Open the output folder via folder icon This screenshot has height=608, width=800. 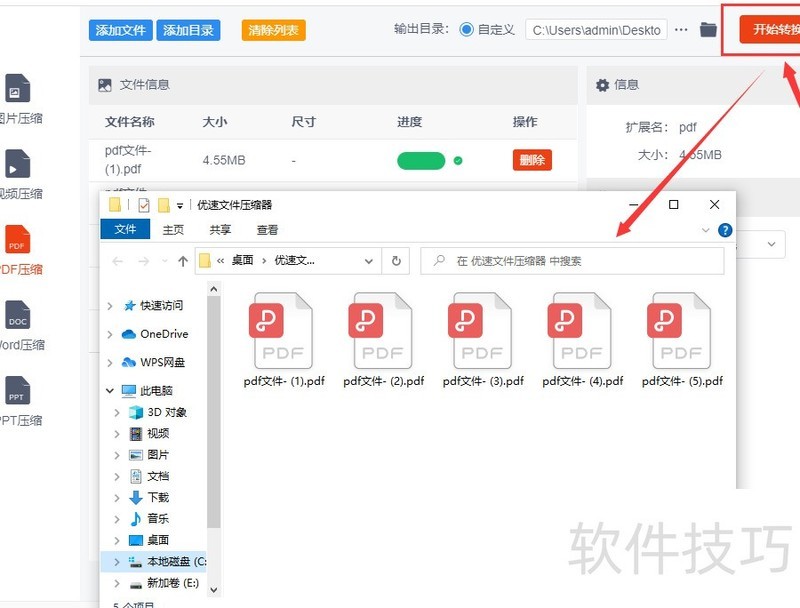(708, 30)
